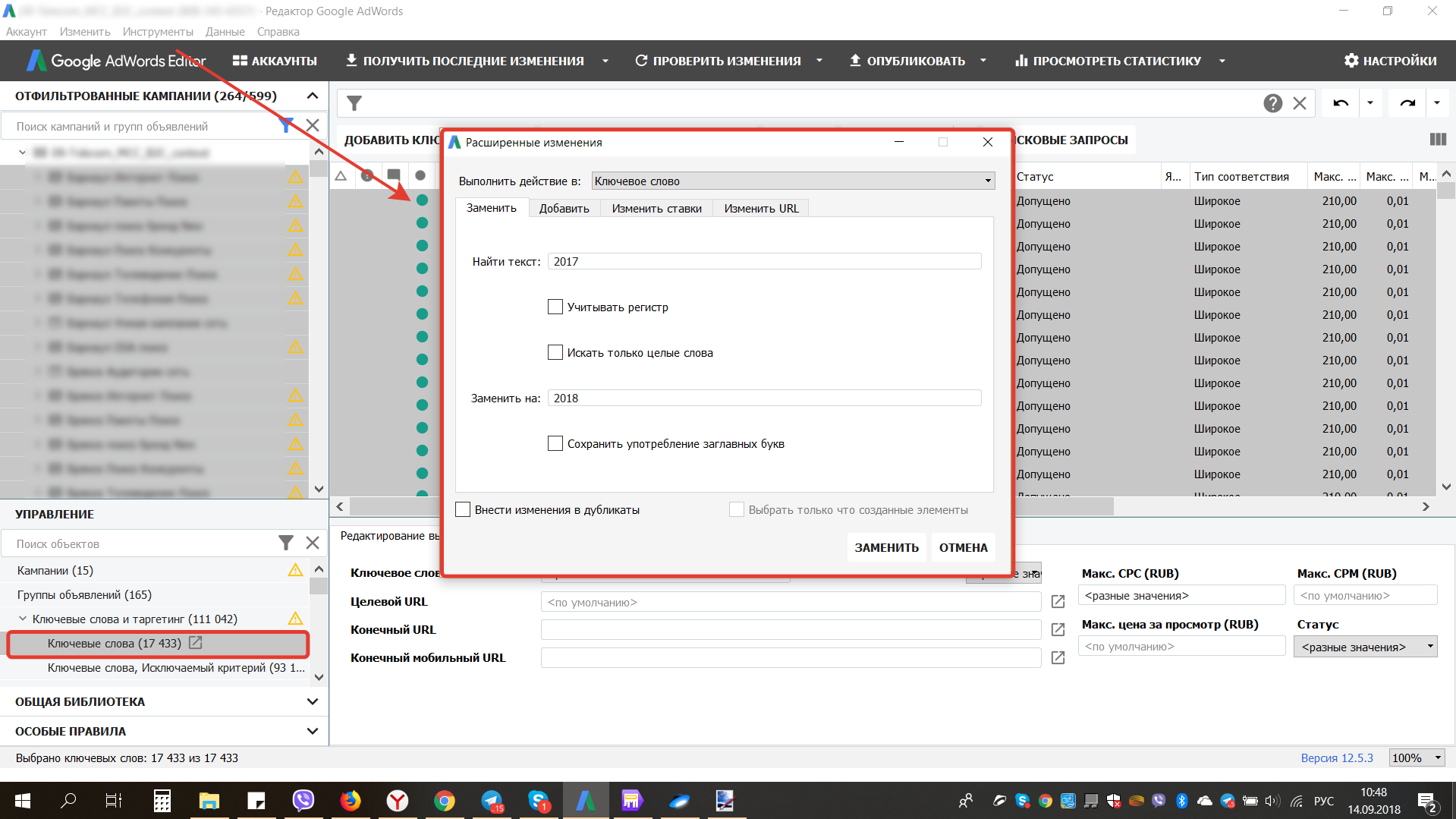Clear campaign search with X icon
This screenshot has width=1456, height=819.
313,125
